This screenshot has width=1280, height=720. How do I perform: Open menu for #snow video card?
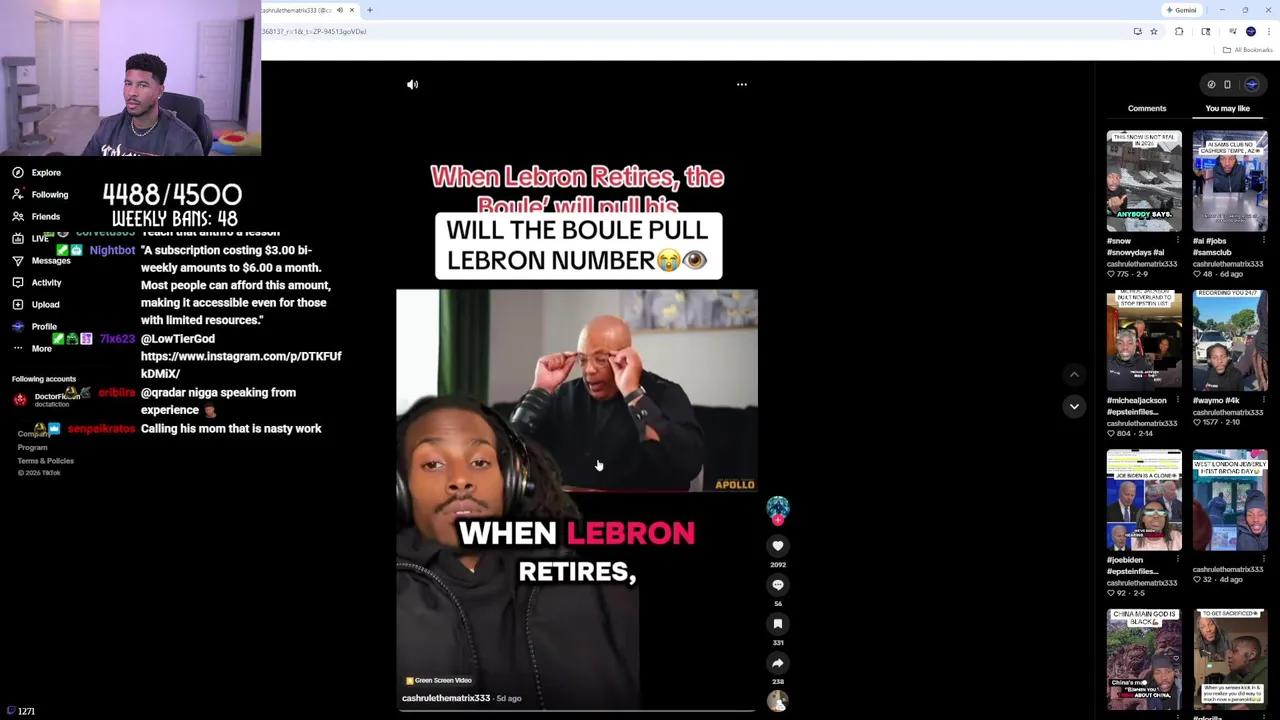[x=1177, y=240]
